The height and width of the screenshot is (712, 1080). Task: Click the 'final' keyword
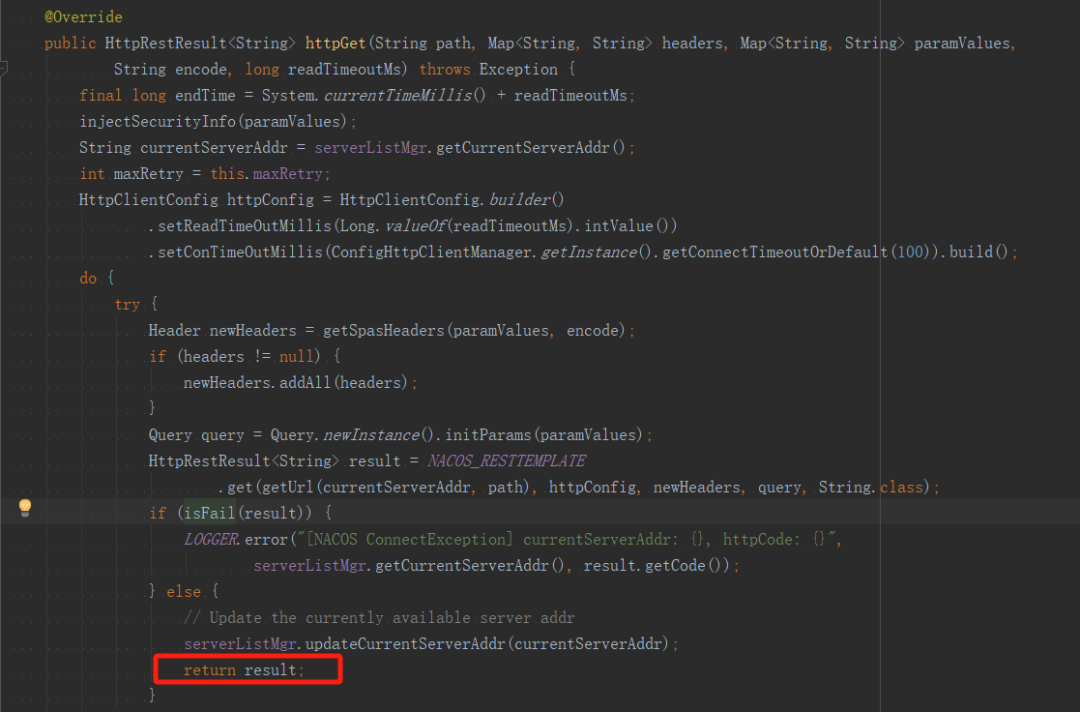point(101,95)
